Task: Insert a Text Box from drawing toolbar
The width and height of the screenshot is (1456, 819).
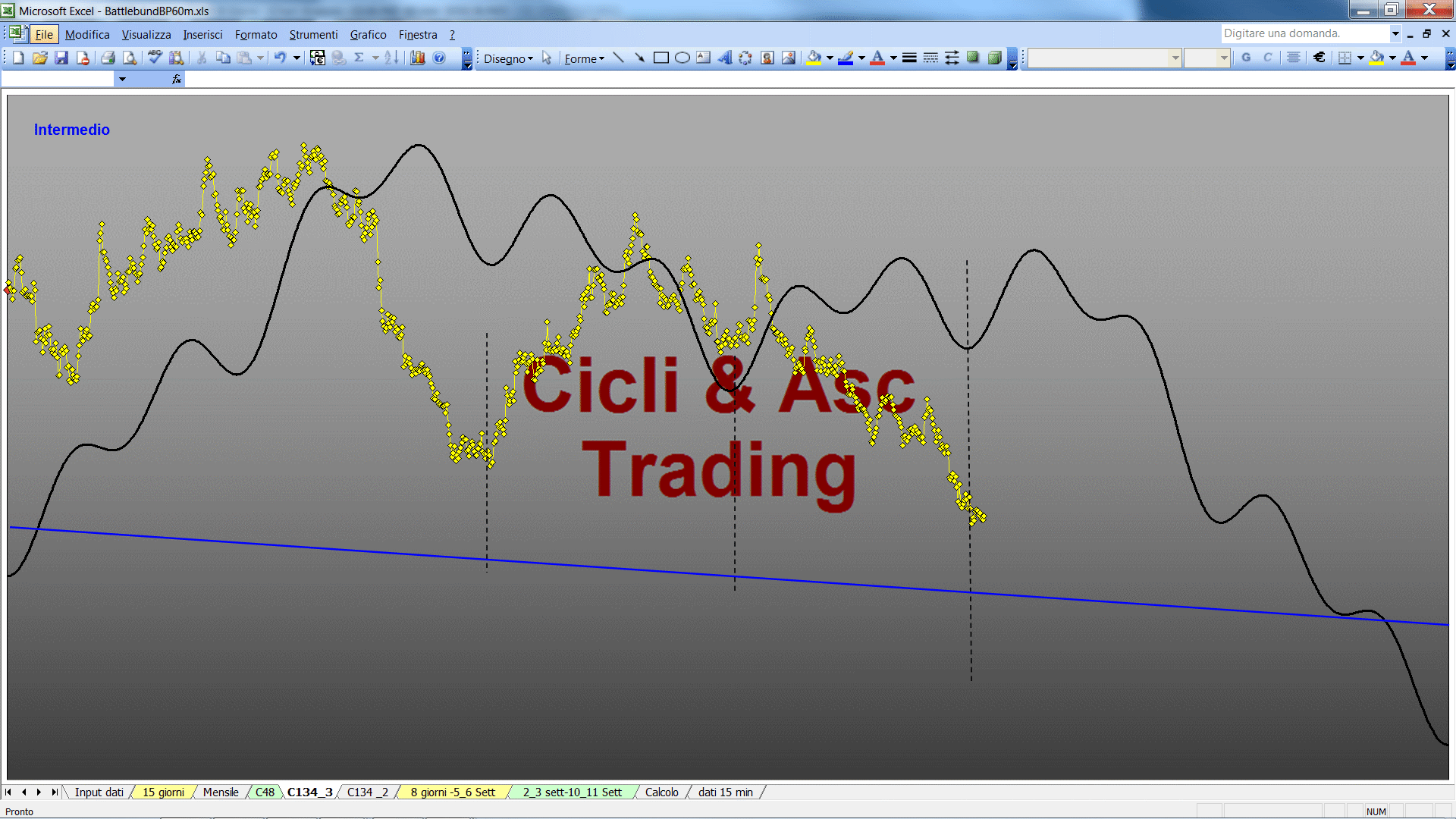Action: coord(703,58)
